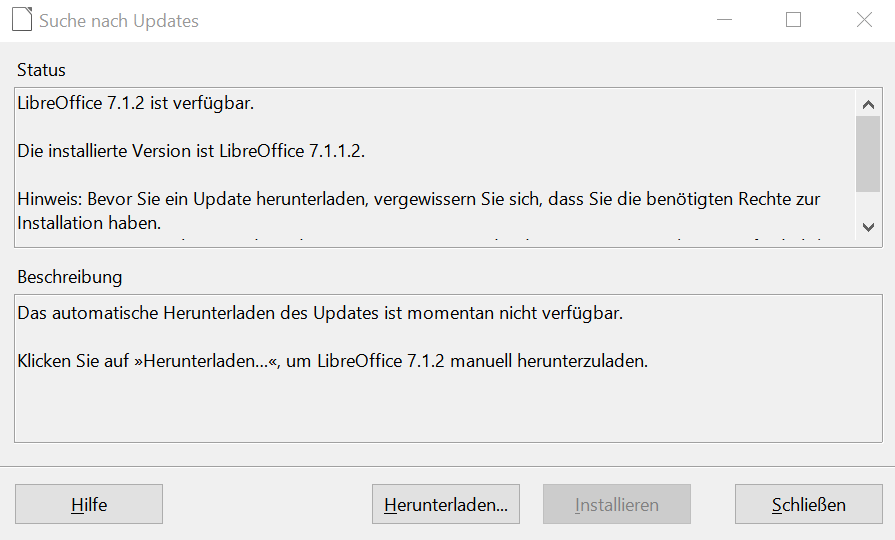
Task: Click the Hinweis paragraph in the Status box
Action: coord(418,211)
